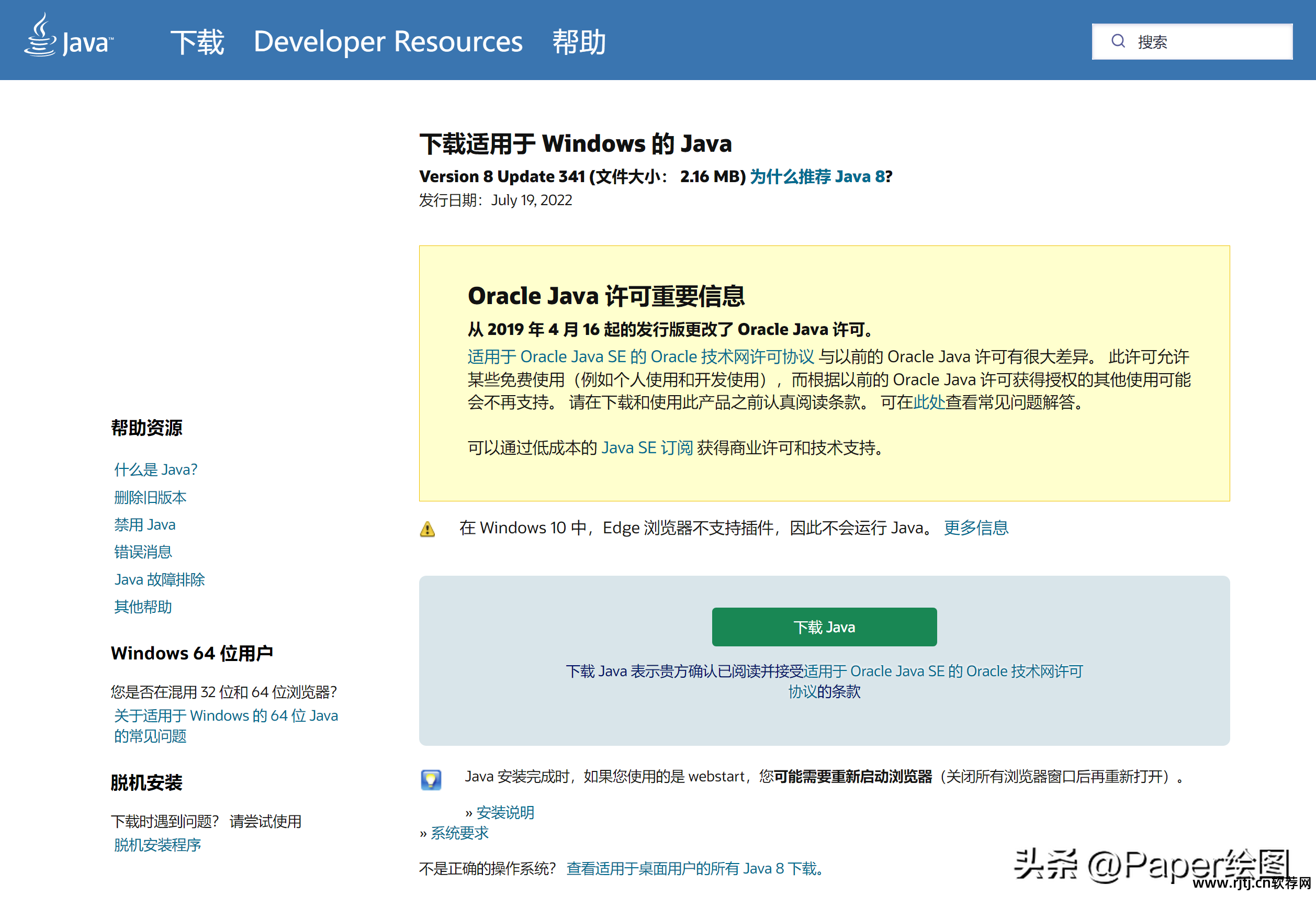Open the 下载 menu in header
The image size is (1316, 907).
click(x=197, y=42)
